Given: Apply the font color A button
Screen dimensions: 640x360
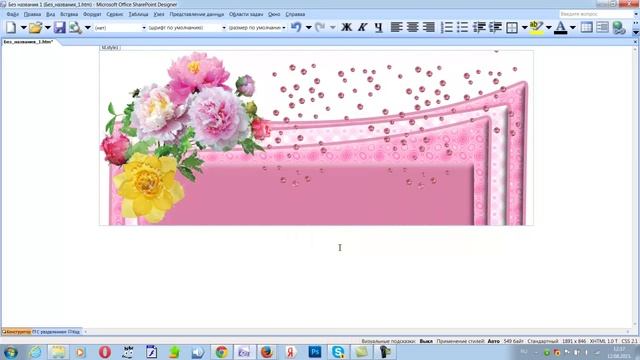Looking at the screenshot, I should 561,28.
